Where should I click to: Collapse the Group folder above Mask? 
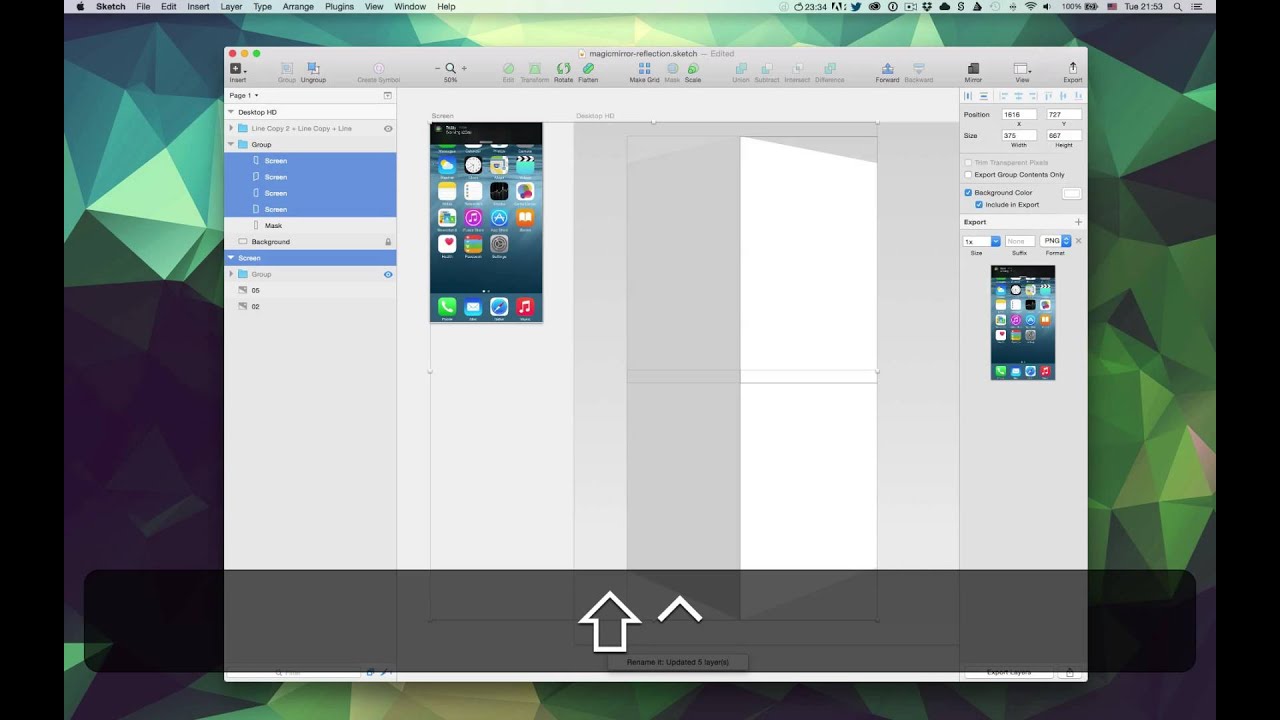tap(231, 144)
